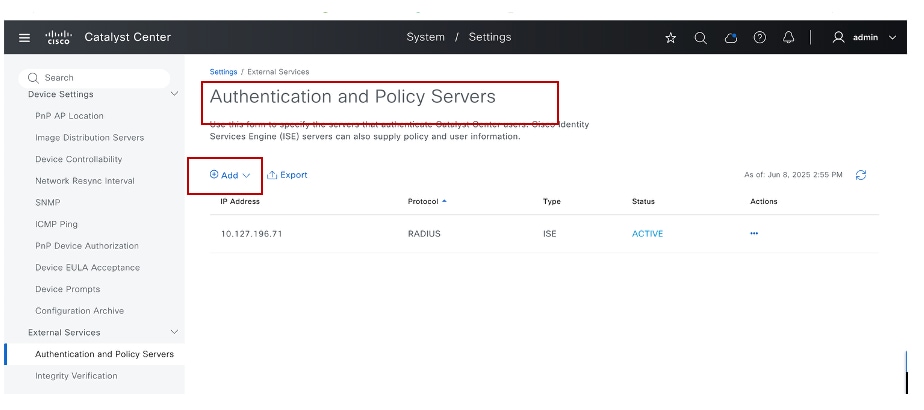
Task: Click the Type column header
Action: (x=552, y=201)
